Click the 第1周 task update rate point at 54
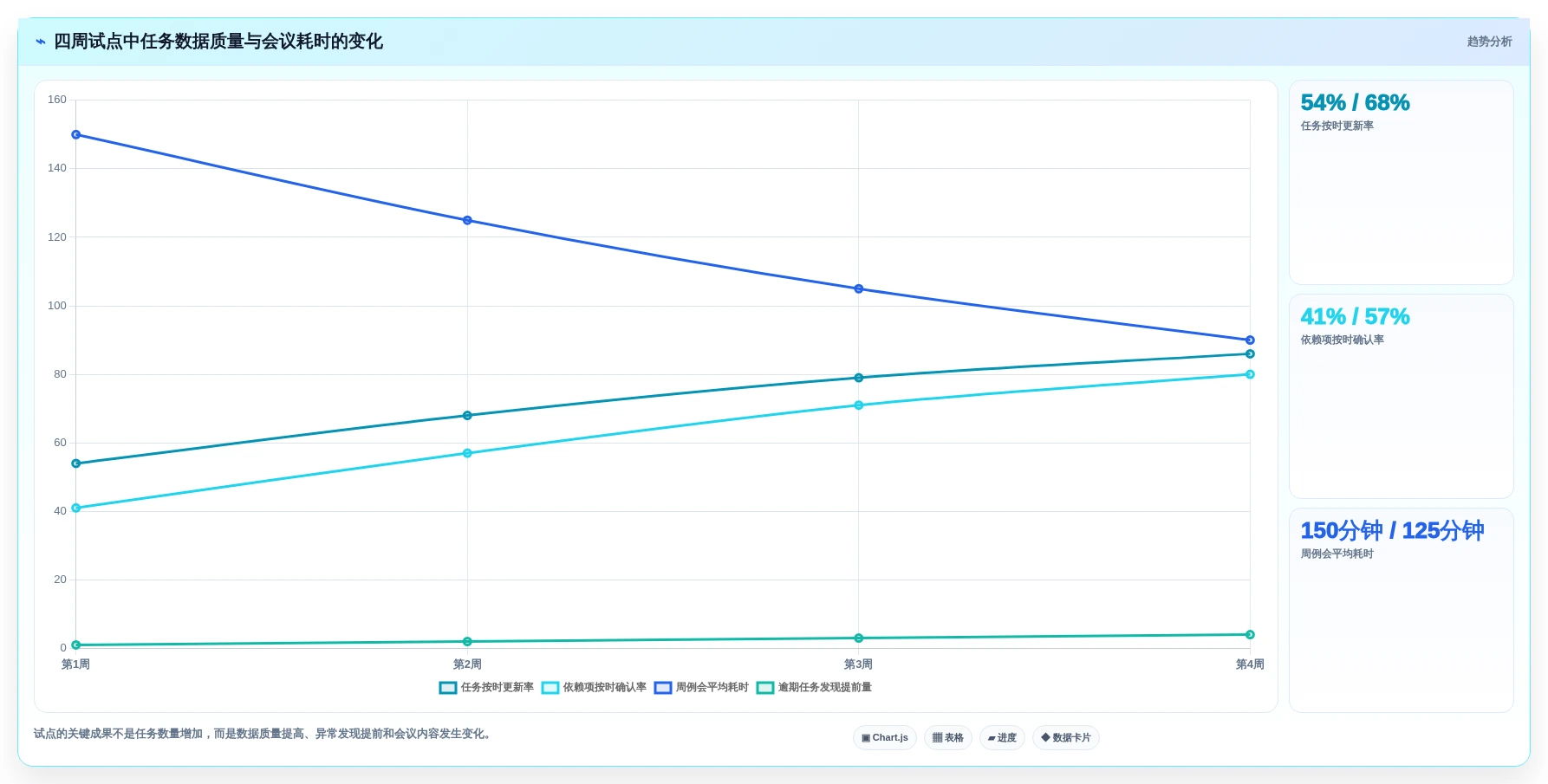This screenshot has width=1548, height=784. coord(76,464)
